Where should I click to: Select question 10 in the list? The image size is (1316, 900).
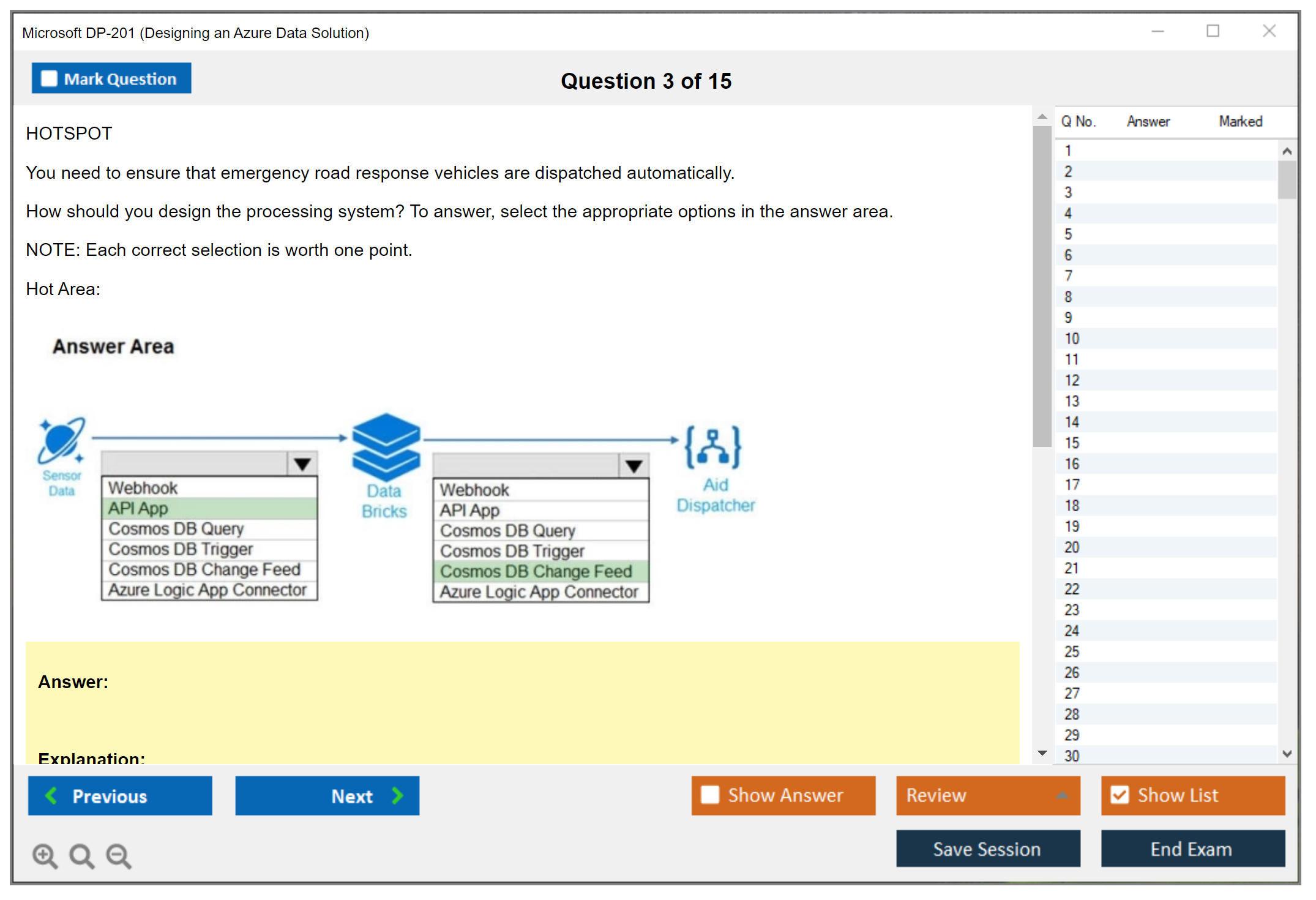coord(1072,339)
